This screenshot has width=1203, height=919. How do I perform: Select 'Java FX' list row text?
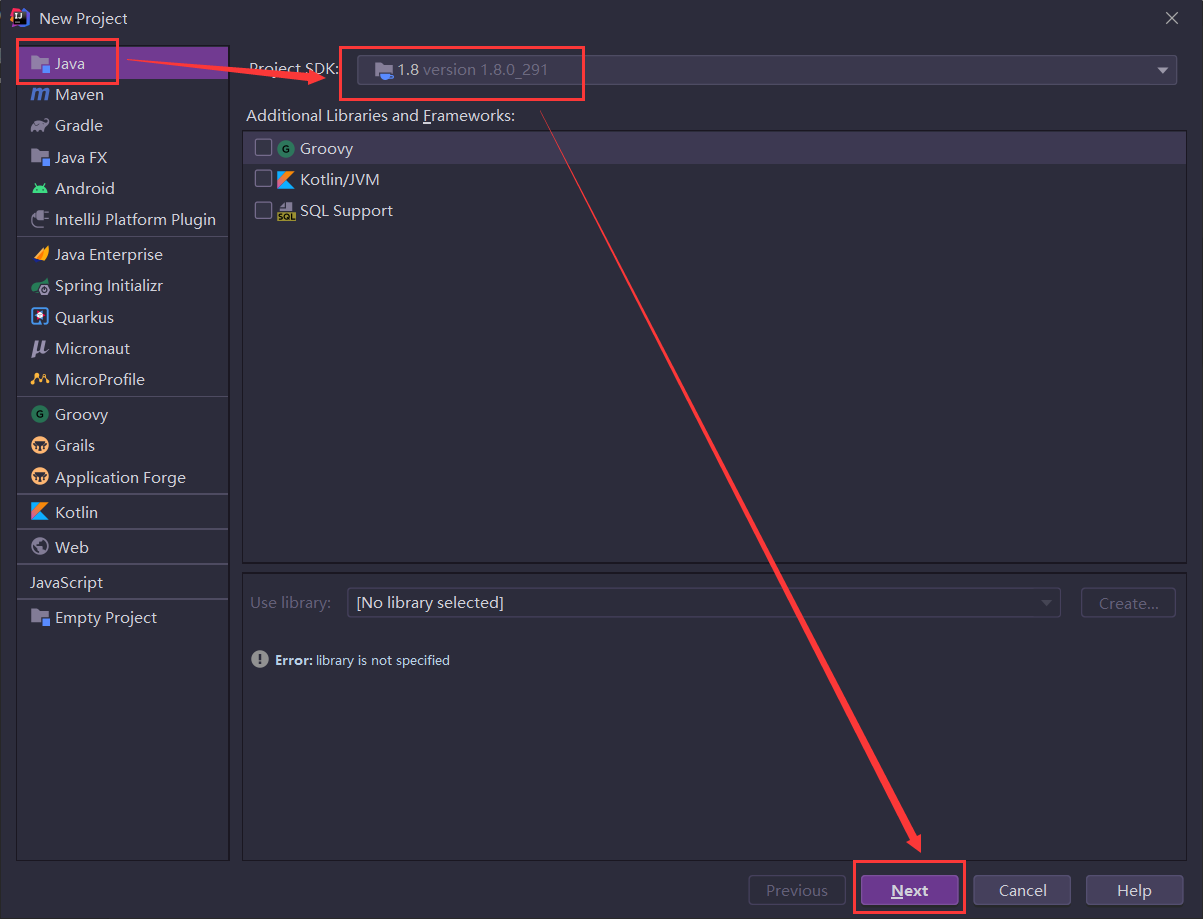click(81, 157)
